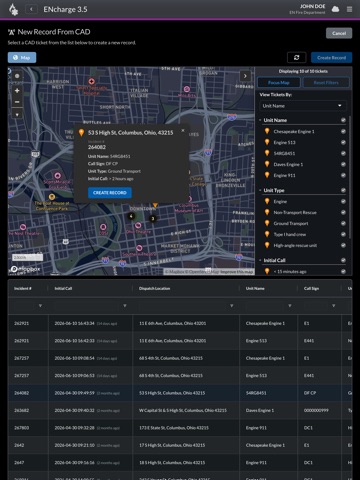Click the Boat House at Confluence Park marker

tap(52, 197)
